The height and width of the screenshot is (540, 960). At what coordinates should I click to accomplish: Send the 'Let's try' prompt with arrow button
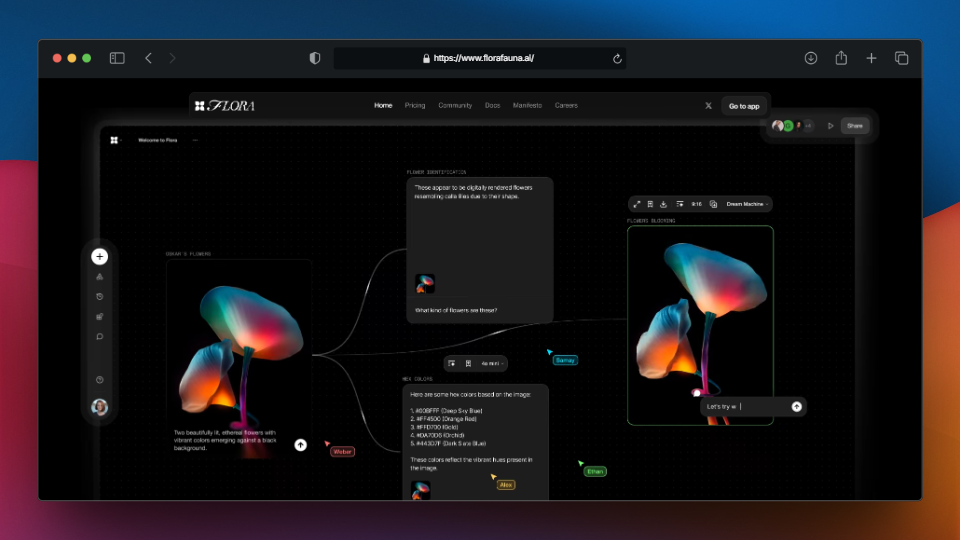797,407
